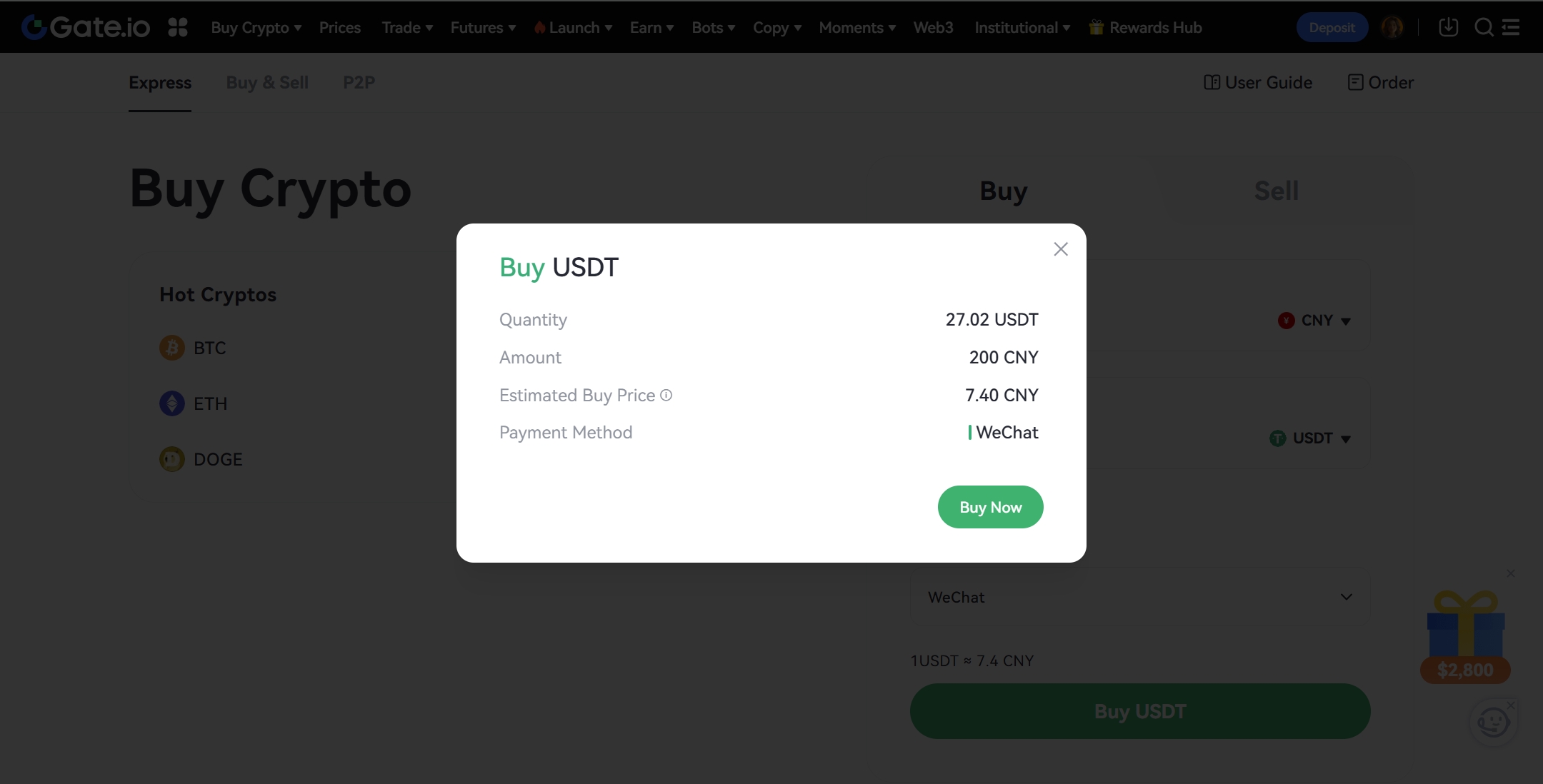
Task: Expand the CNY currency dropdown
Action: click(1315, 321)
